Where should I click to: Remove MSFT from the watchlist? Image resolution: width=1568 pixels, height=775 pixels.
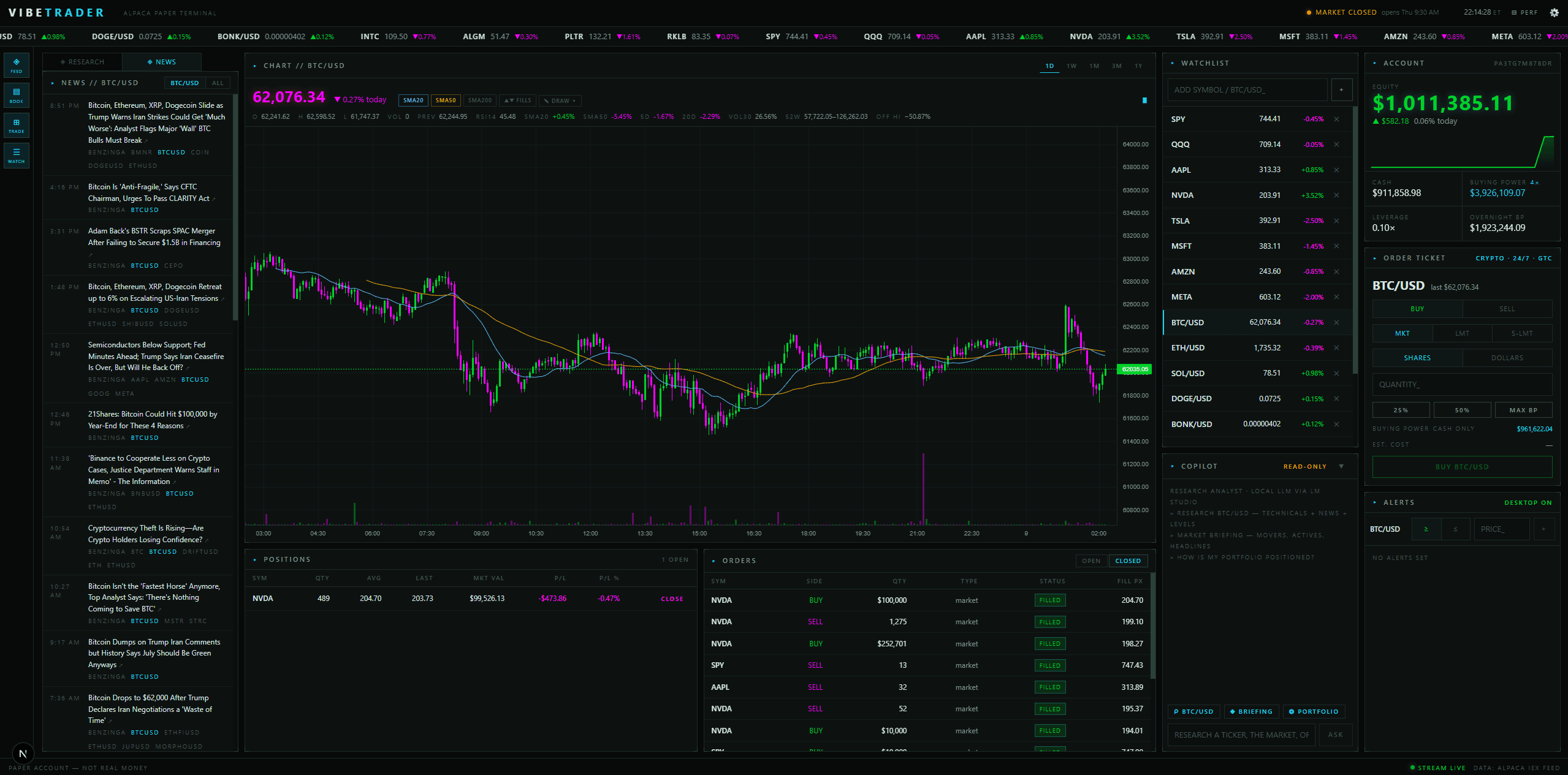[x=1336, y=246]
